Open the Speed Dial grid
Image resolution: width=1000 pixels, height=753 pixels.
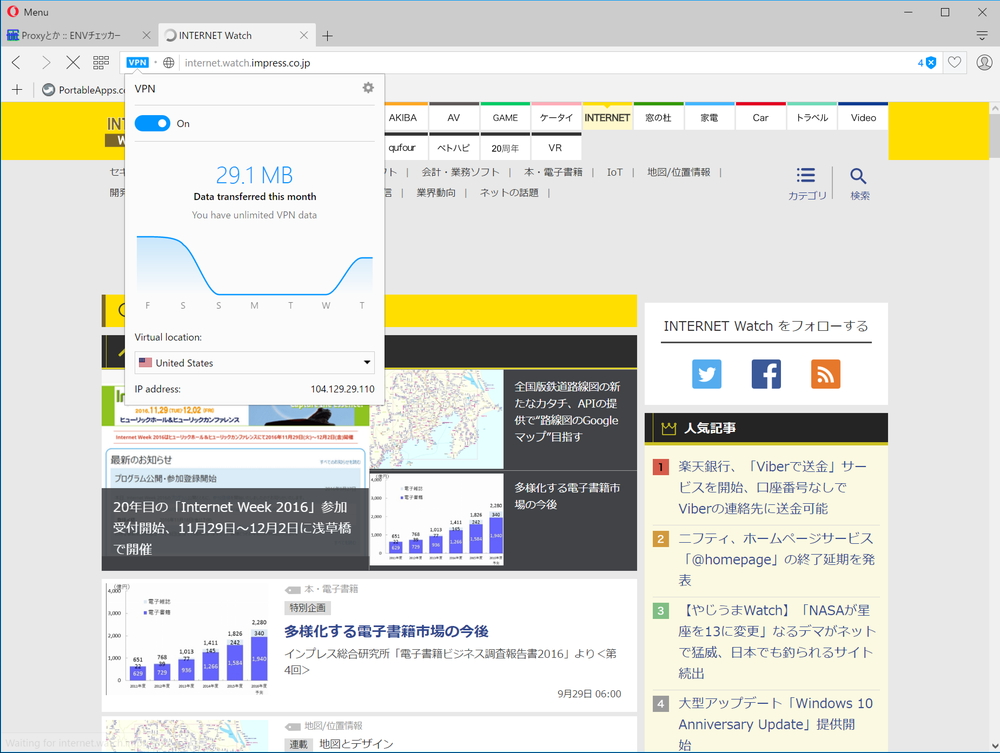101,62
